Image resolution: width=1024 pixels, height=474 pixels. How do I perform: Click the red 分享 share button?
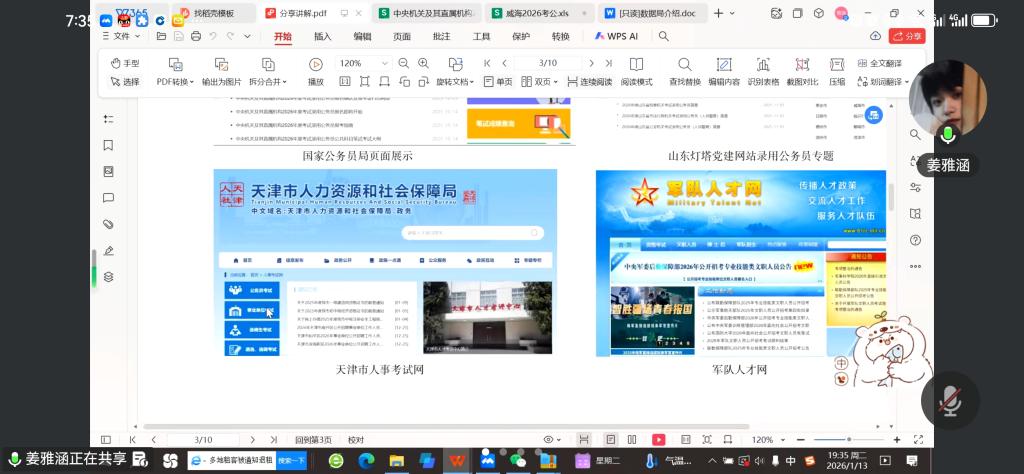(909, 36)
